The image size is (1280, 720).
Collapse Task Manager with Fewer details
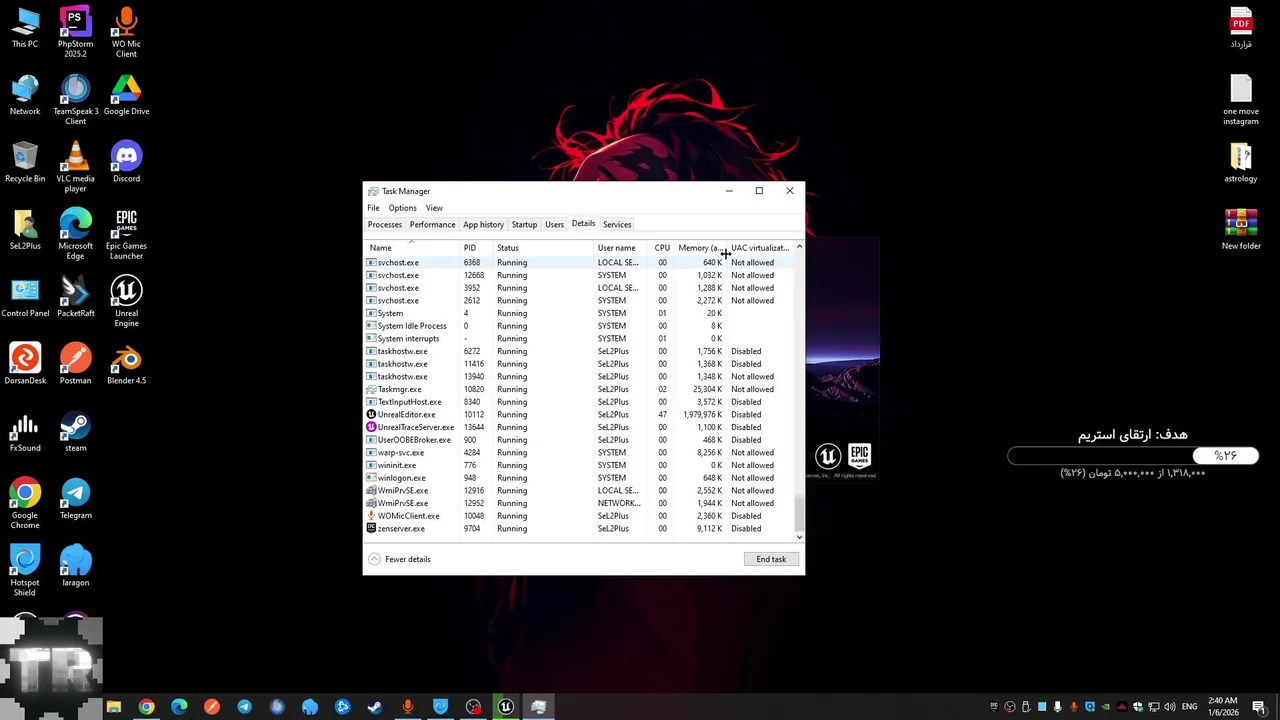(x=400, y=559)
